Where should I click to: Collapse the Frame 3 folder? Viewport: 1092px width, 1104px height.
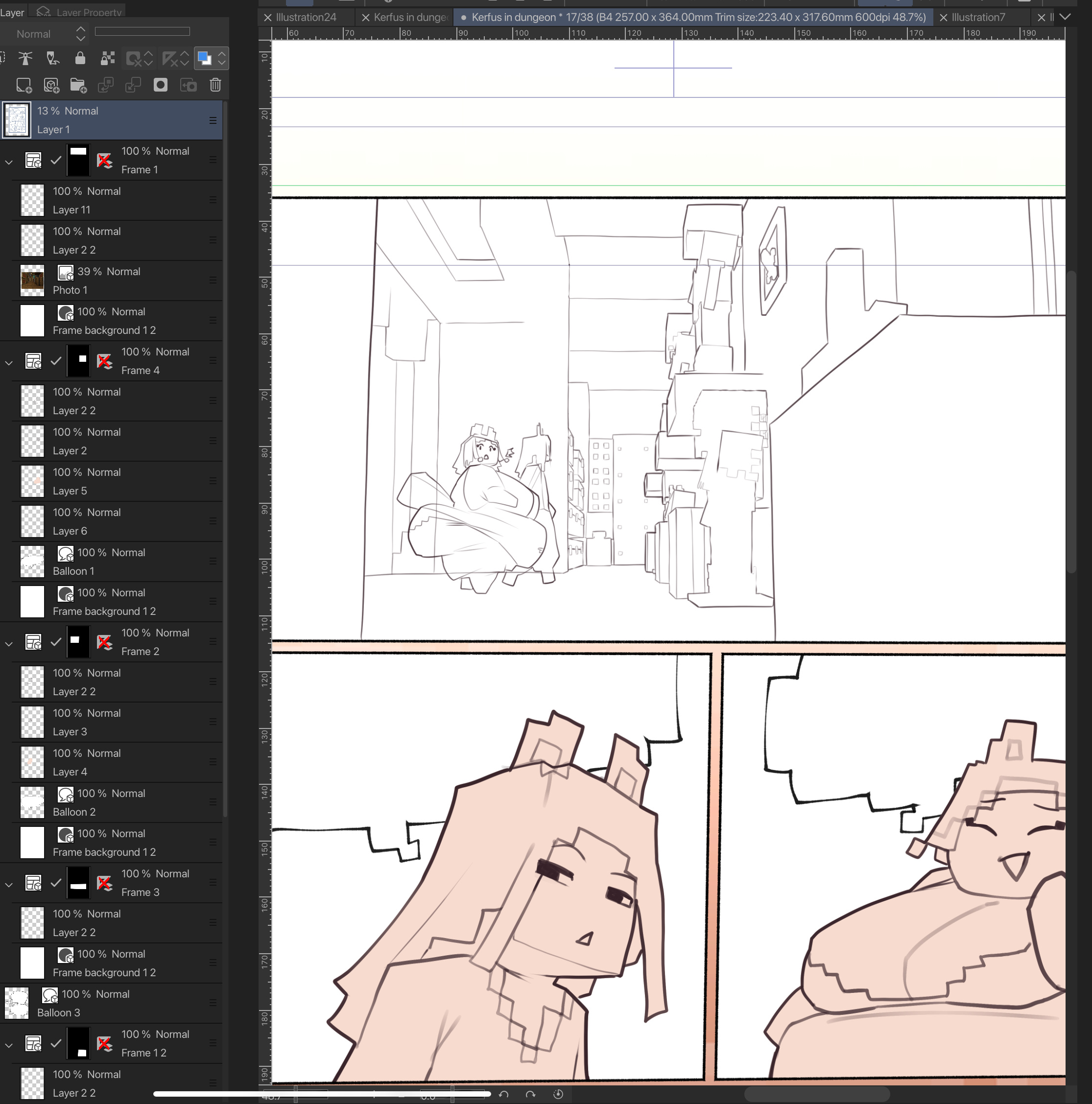[9, 884]
